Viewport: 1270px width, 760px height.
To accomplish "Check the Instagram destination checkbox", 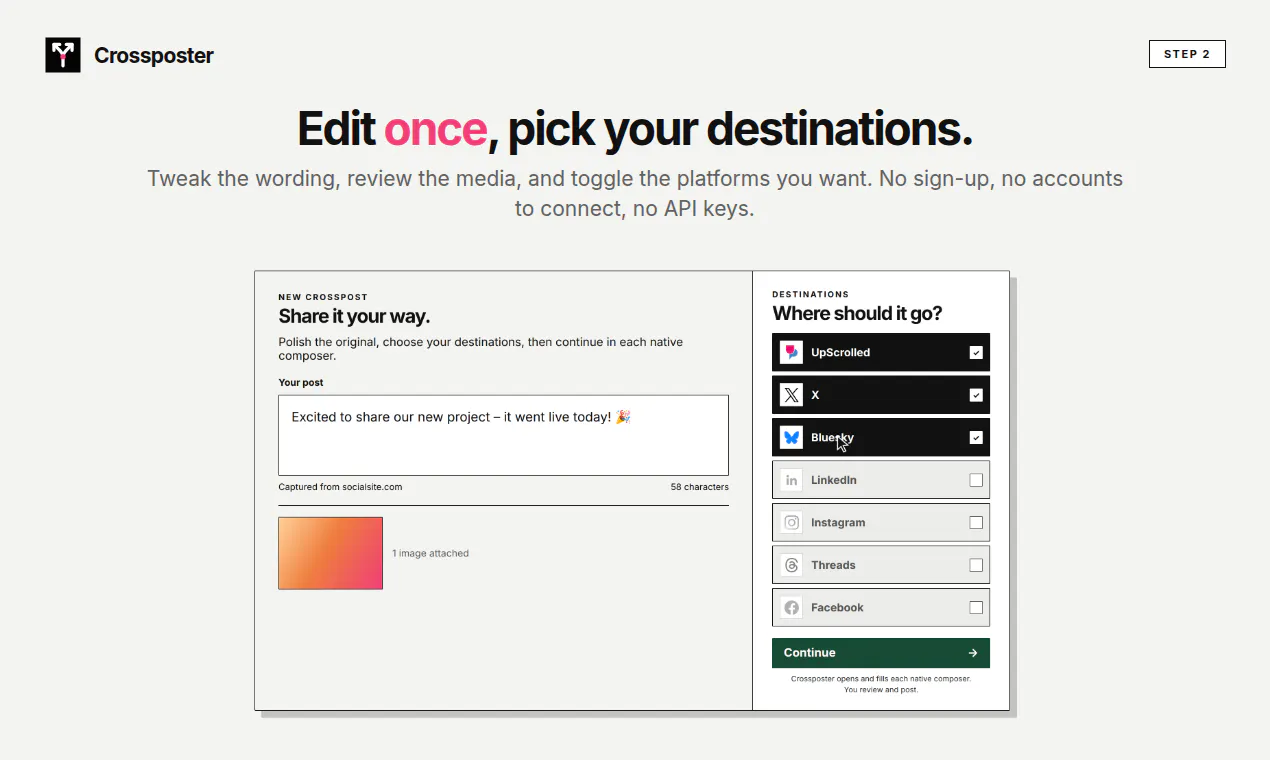I will tap(976, 522).
